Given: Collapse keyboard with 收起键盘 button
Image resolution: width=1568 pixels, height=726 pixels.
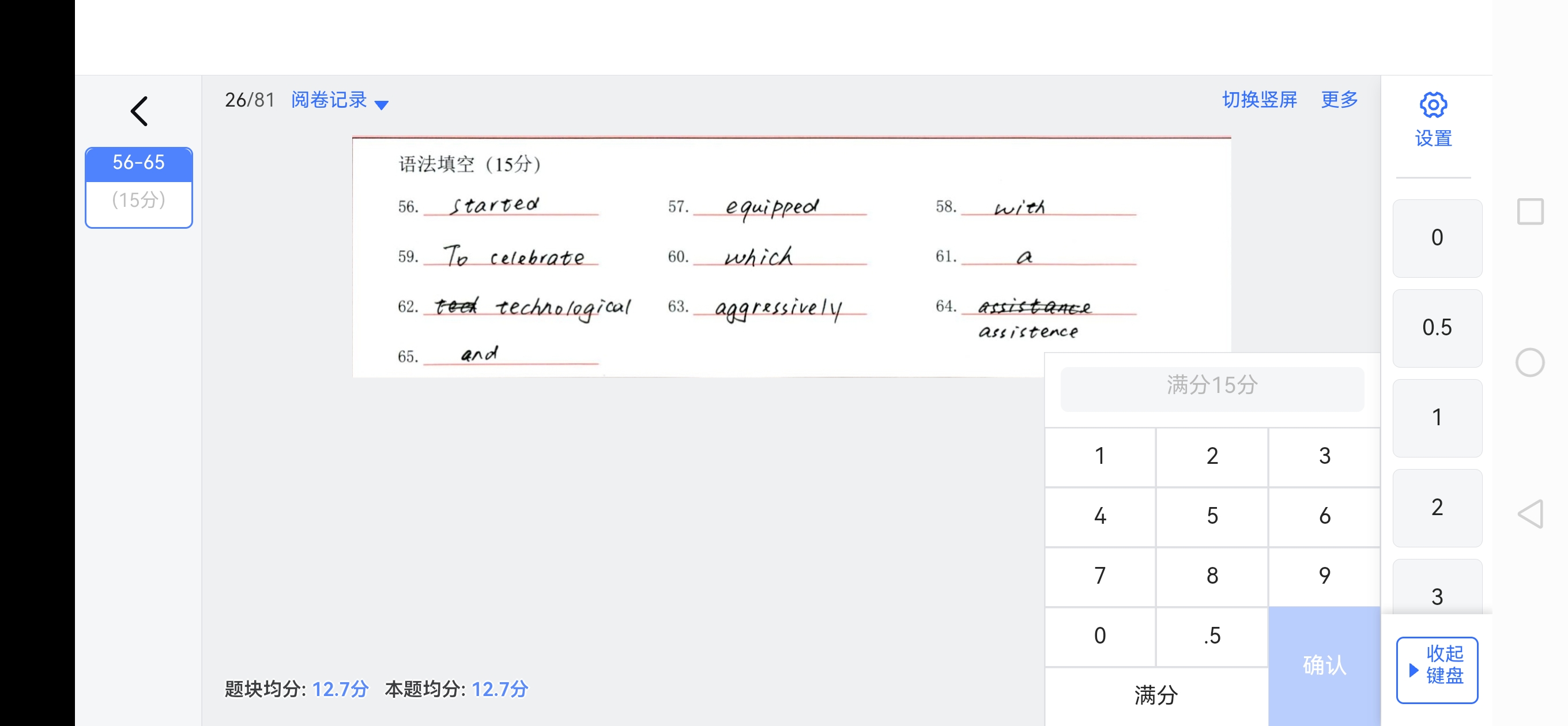Looking at the screenshot, I should (1437, 670).
